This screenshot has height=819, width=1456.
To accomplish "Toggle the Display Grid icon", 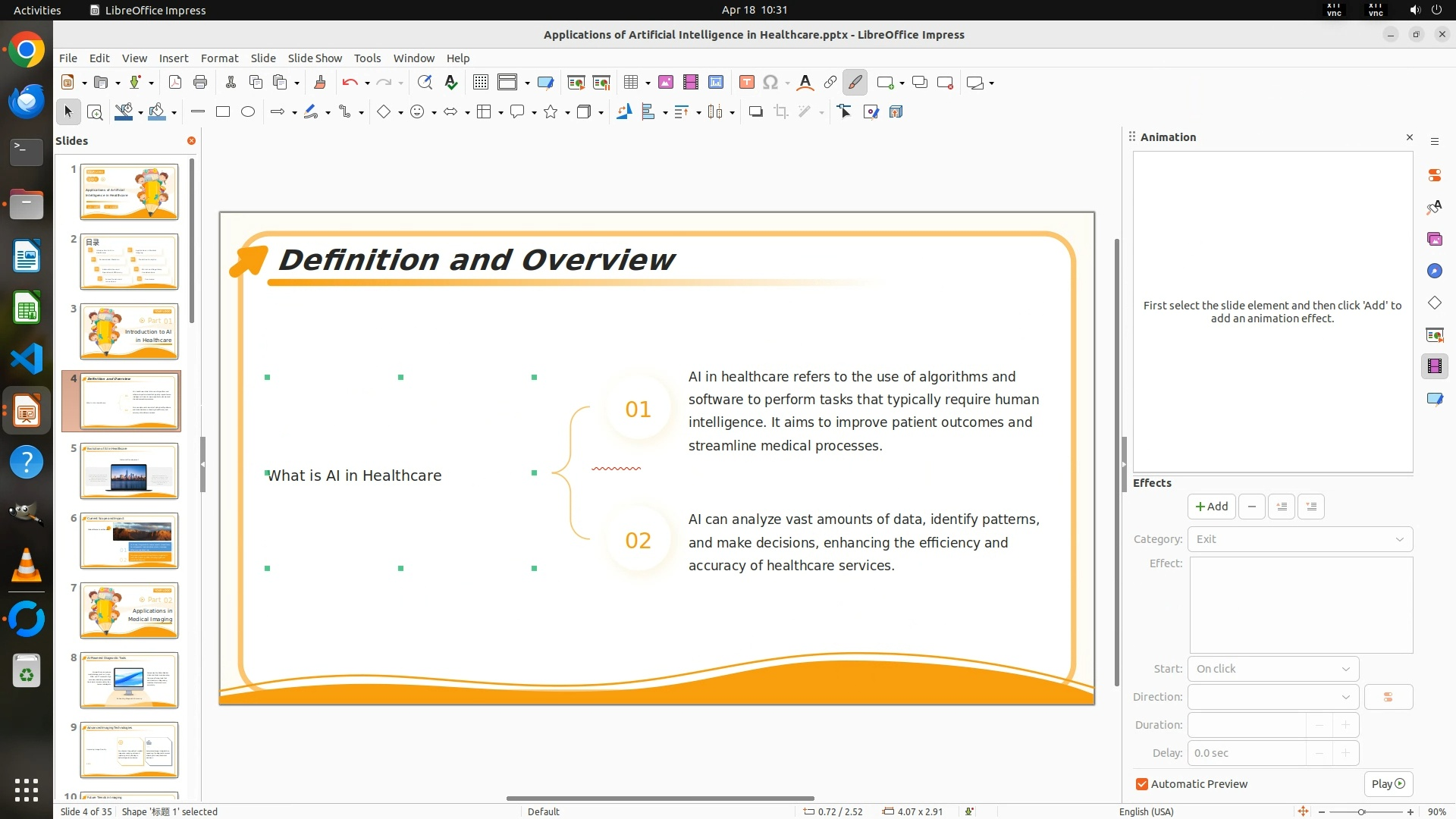I will pos(481,83).
